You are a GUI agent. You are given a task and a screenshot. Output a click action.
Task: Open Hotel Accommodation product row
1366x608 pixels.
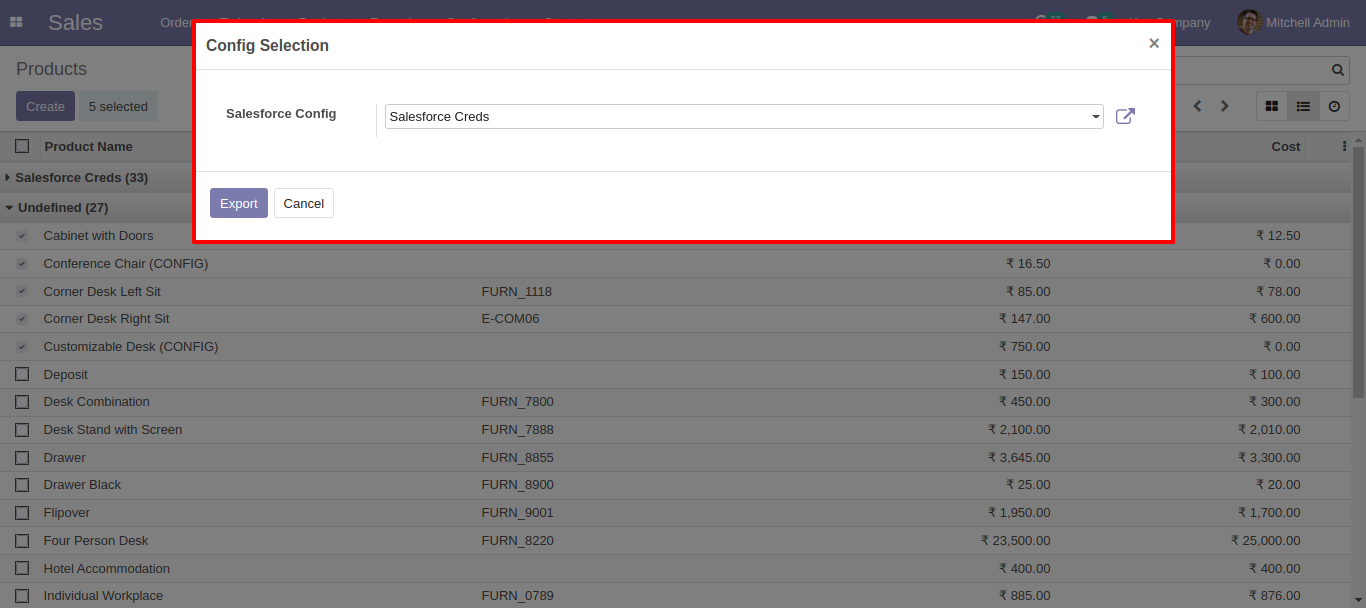click(x=107, y=569)
